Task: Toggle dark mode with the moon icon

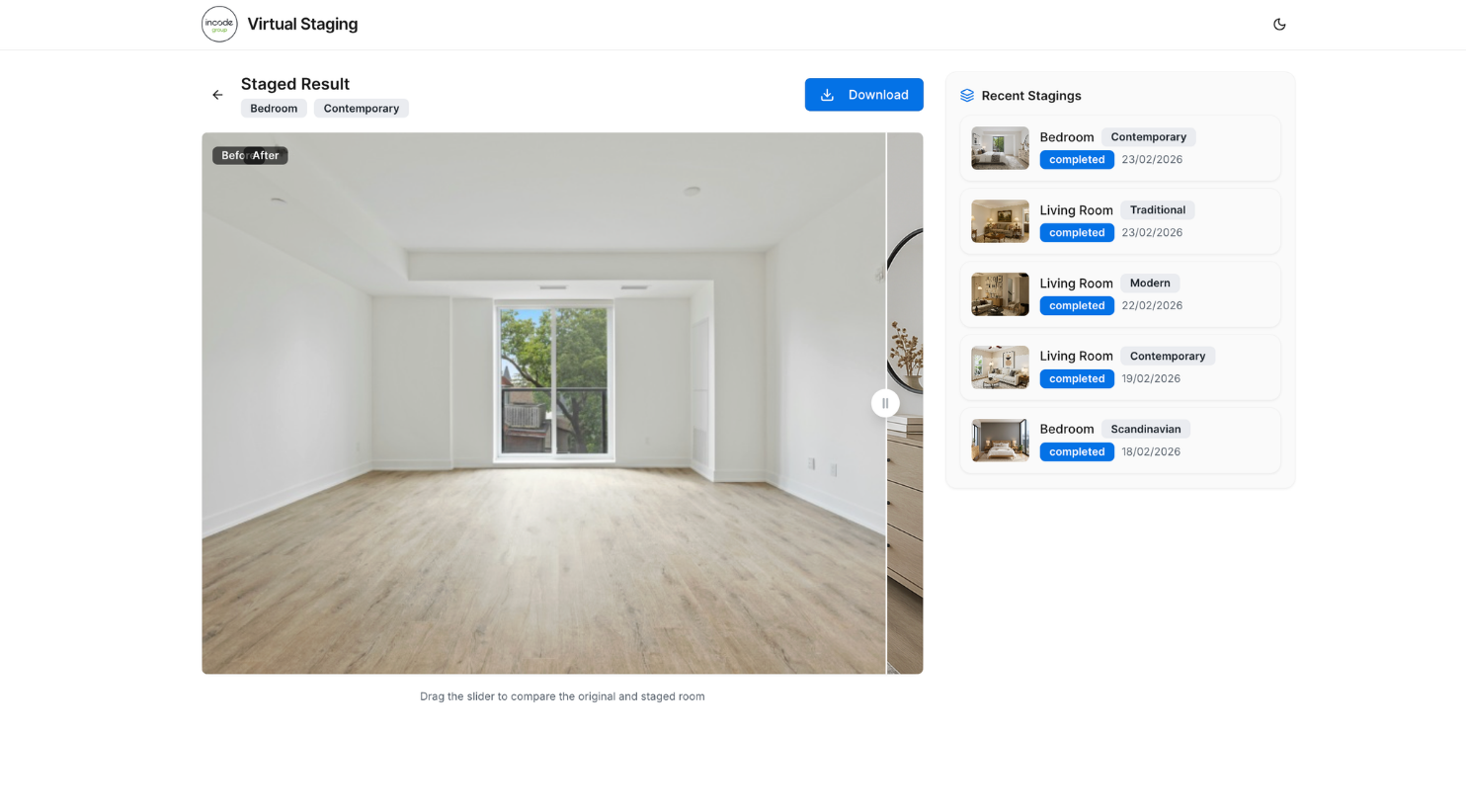Action: click(1279, 24)
